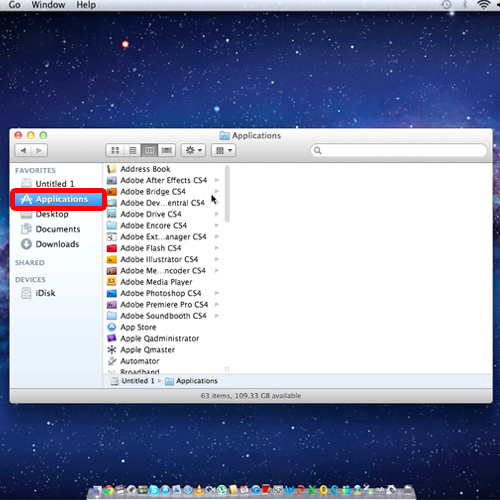
Task: Select the Apple Qmaster icon
Action: pyautogui.click(x=112, y=350)
